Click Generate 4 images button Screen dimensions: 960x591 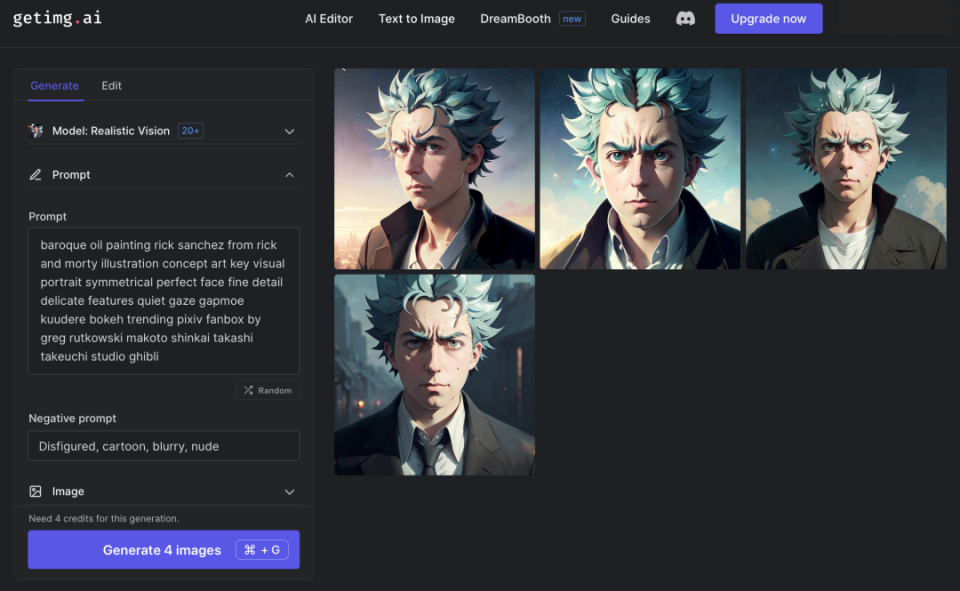coord(163,550)
